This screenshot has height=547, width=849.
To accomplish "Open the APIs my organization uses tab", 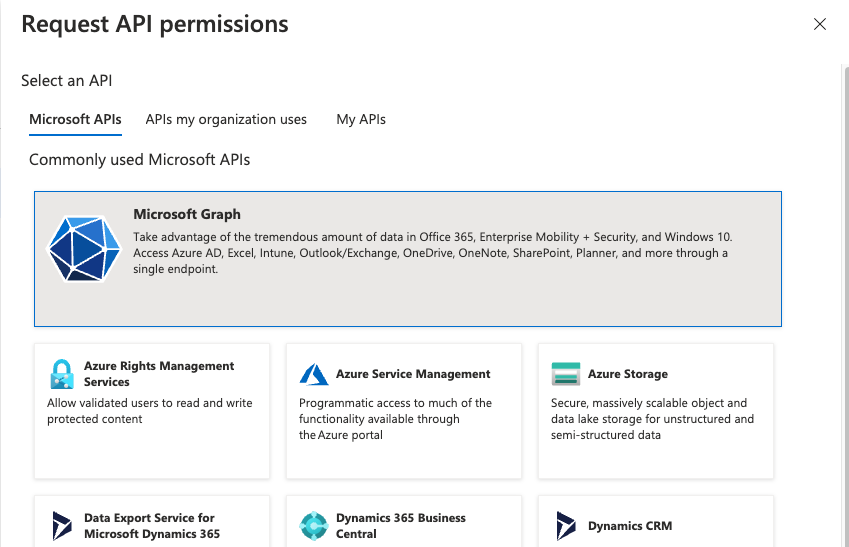I will tap(226, 119).
